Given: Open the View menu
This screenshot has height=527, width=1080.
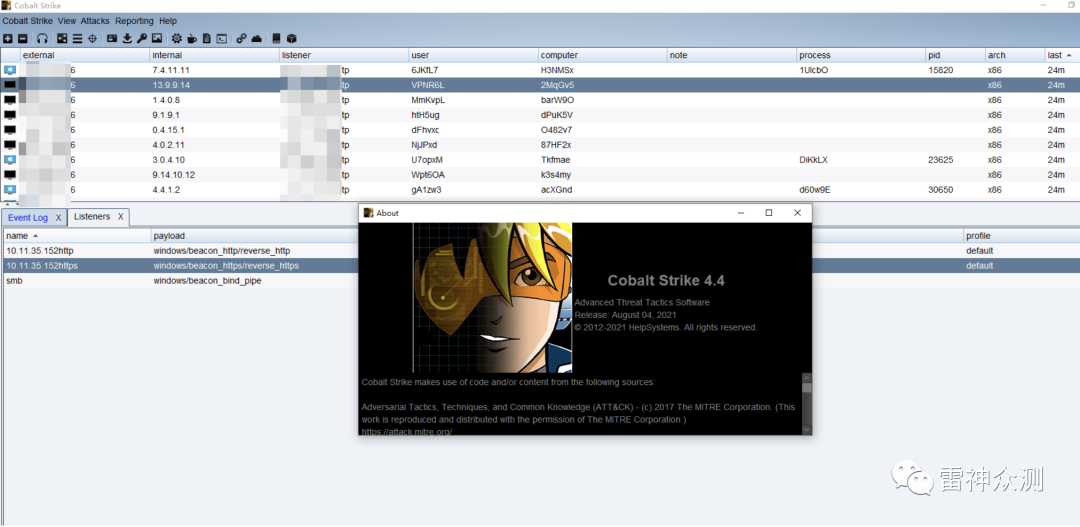Looking at the screenshot, I should point(67,21).
